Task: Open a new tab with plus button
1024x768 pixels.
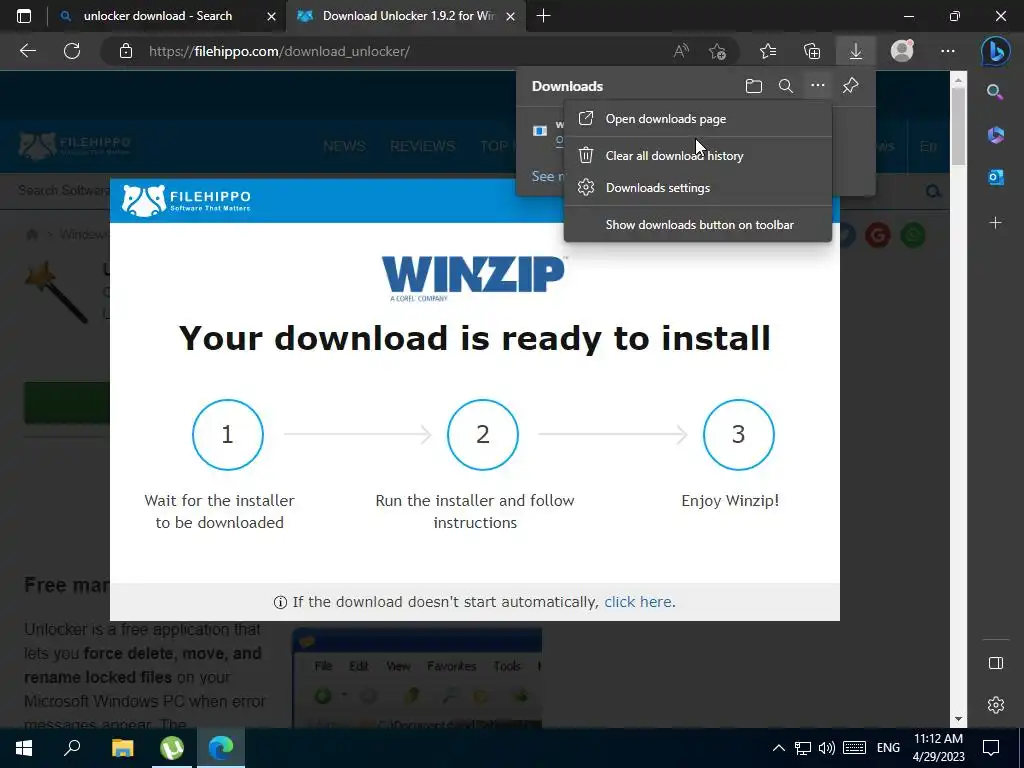Action: pyautogui.click(x=543, y=16)
